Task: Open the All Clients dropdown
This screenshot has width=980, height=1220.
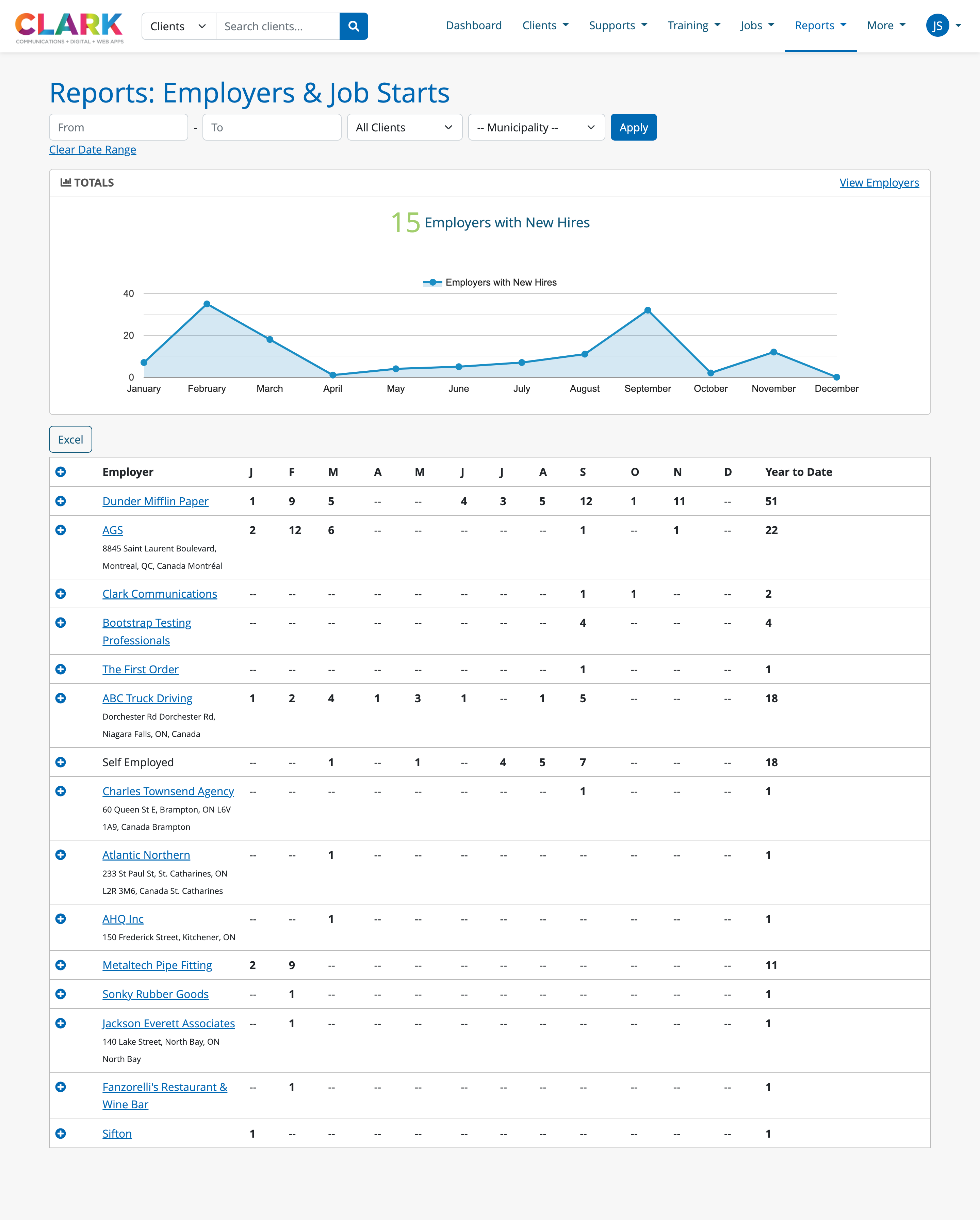Action: 404,127
